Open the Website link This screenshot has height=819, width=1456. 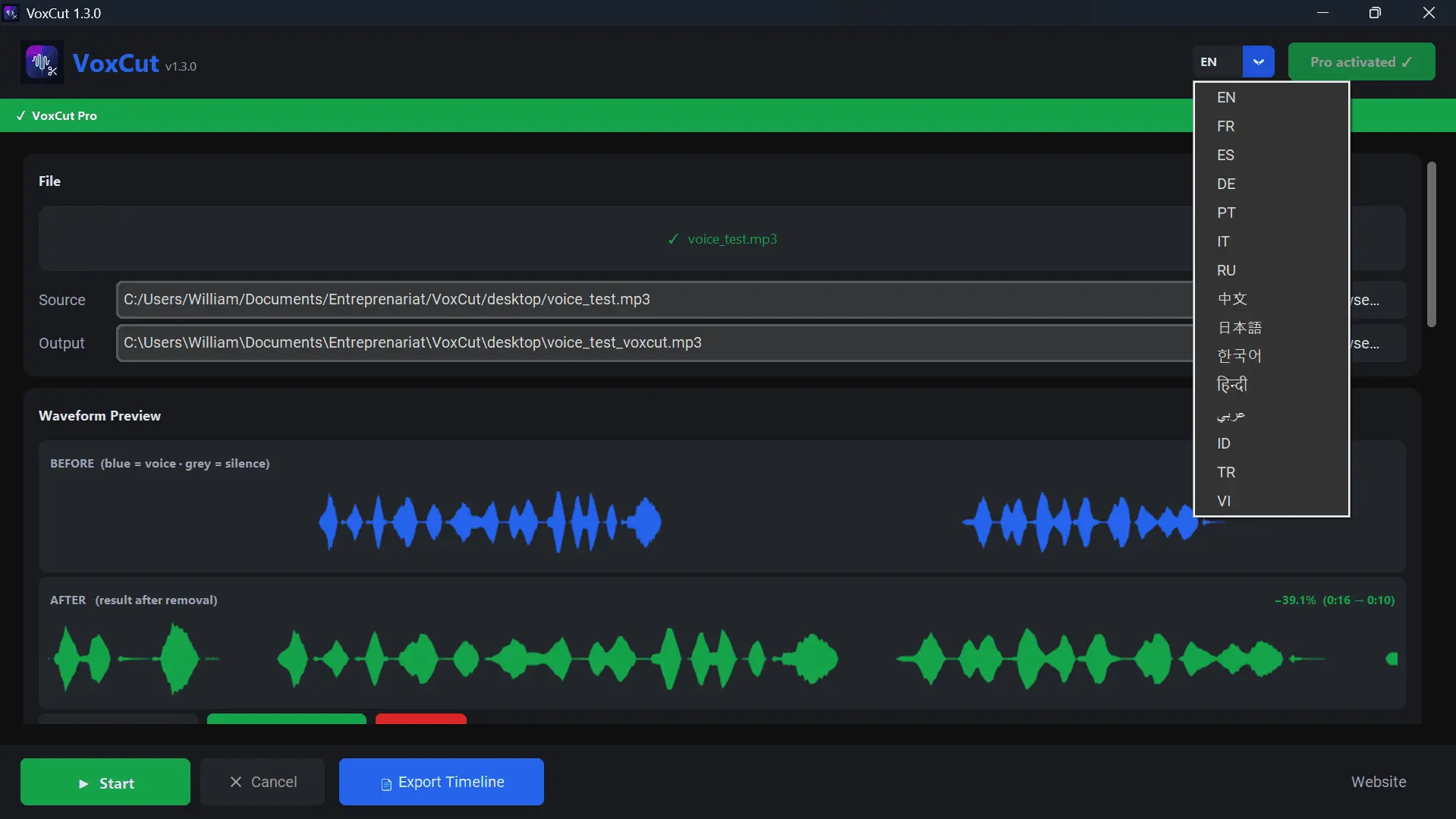pyautogui.click(x=1379, y=782)
